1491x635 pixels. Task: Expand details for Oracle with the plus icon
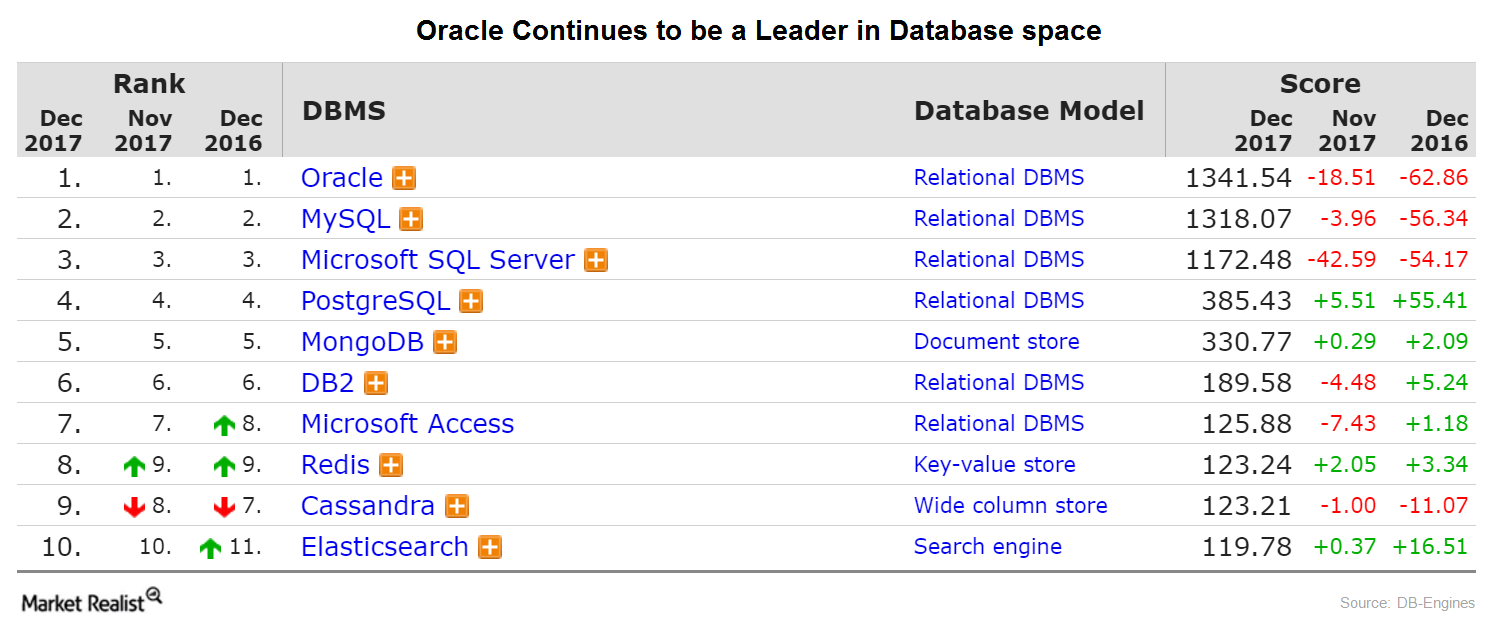[x=404, y=177]
